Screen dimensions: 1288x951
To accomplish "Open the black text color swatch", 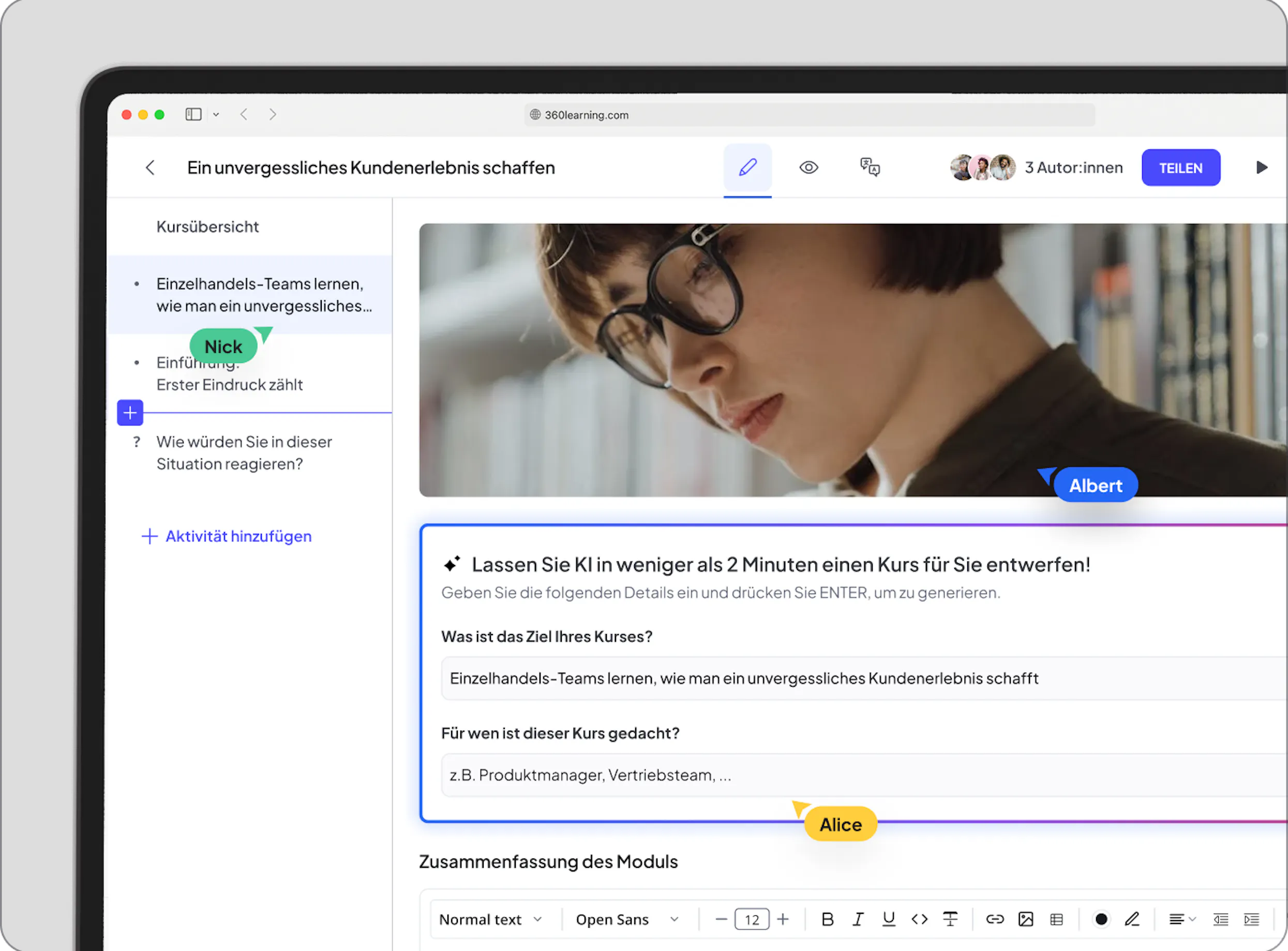I will (1101, 919).
